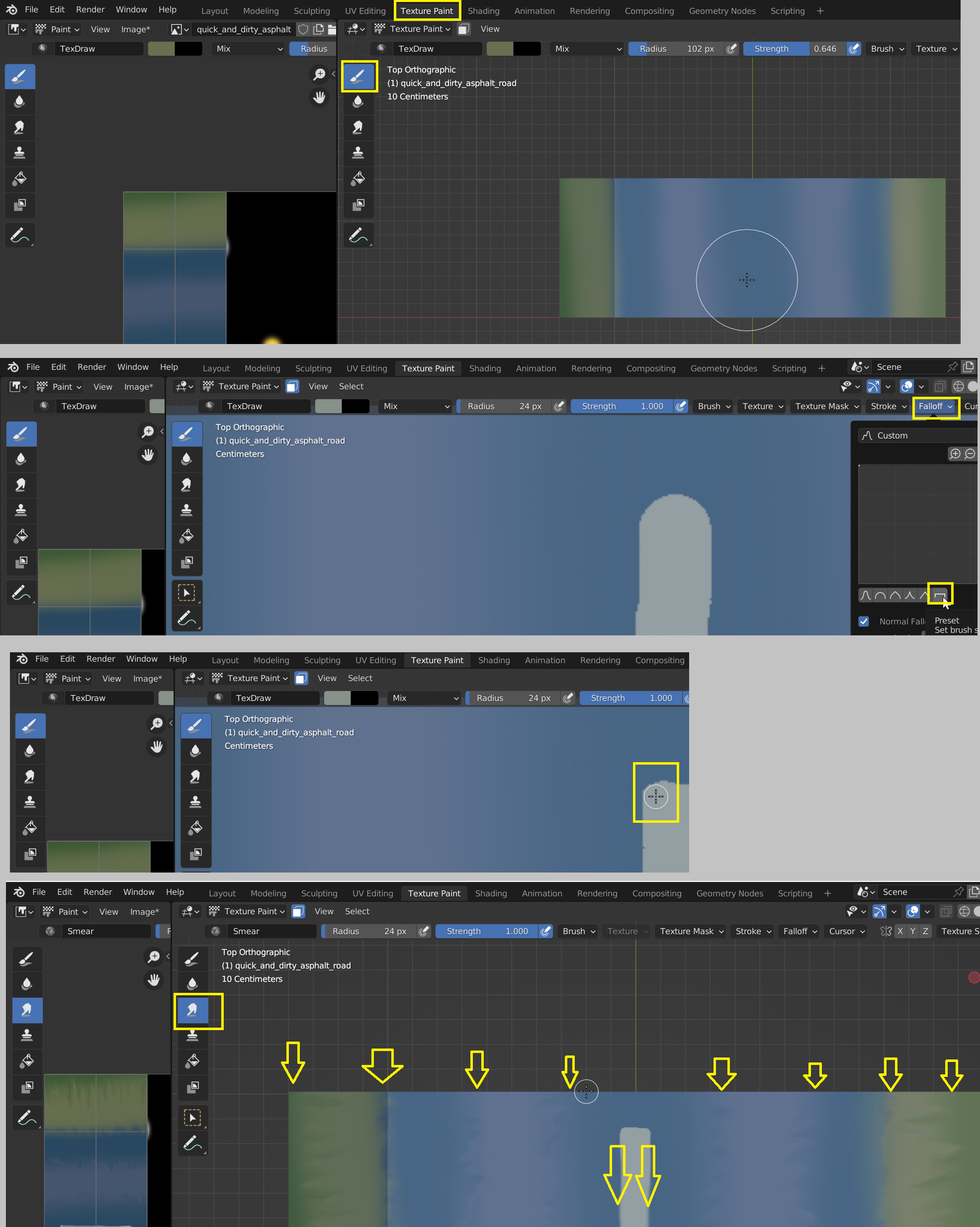The height and width of the screenshot is (1227, 980).
Task: Click the quick_and_dirty_asphalt image name field
Action: click(x=244, y=29)
